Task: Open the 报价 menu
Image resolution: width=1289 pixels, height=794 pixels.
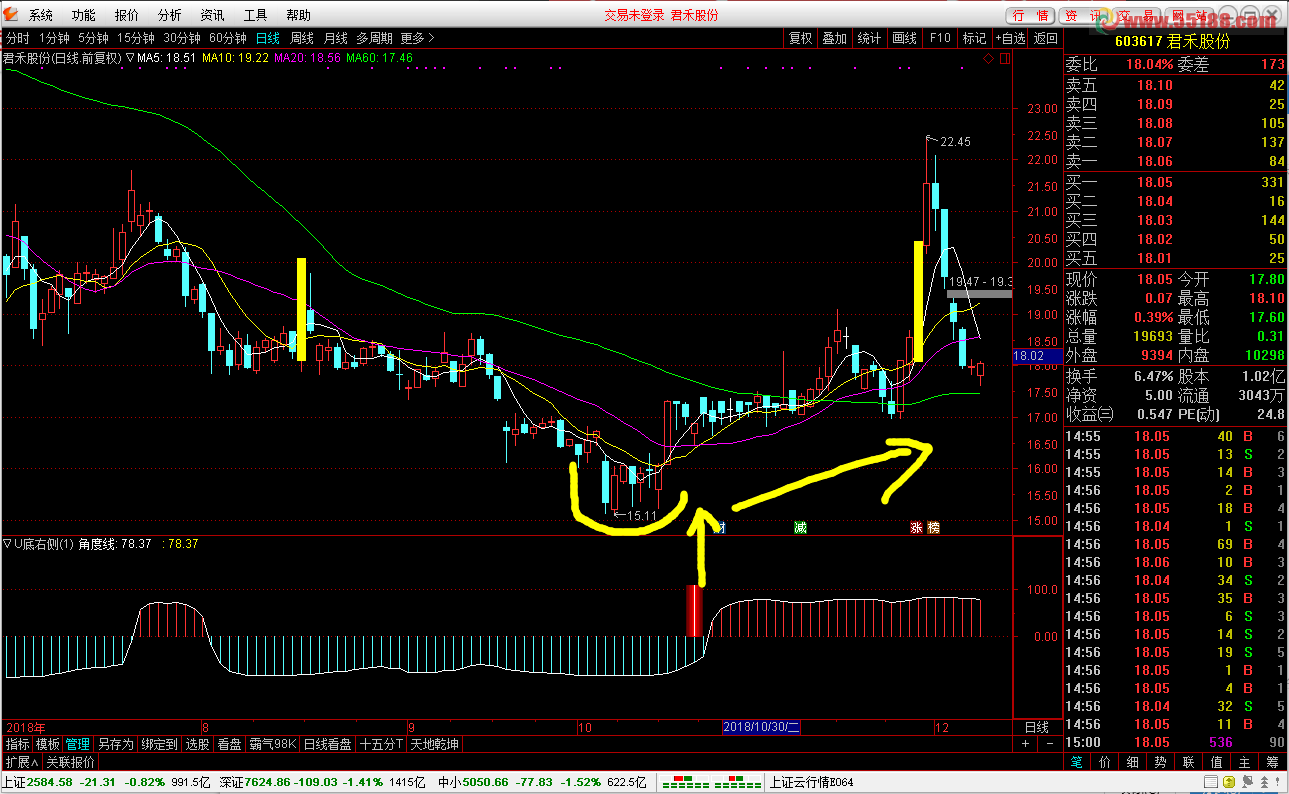Action: (x=127, y=15)
